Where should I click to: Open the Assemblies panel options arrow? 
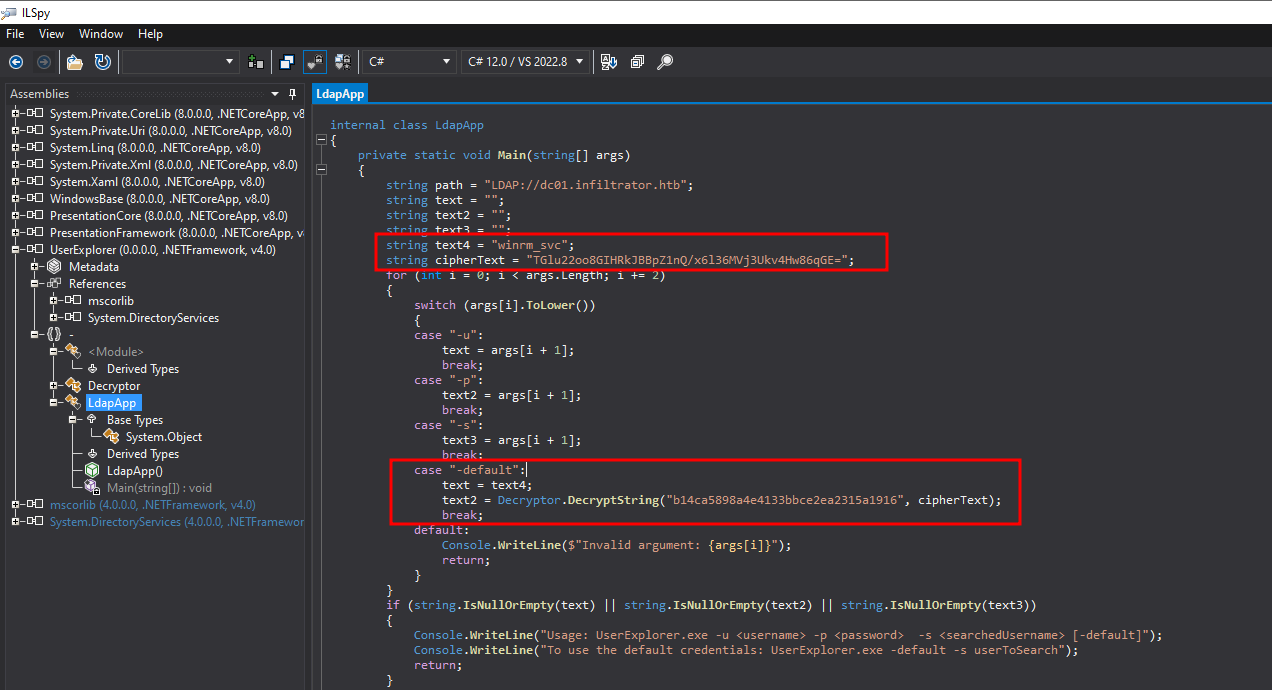point(274,94)
